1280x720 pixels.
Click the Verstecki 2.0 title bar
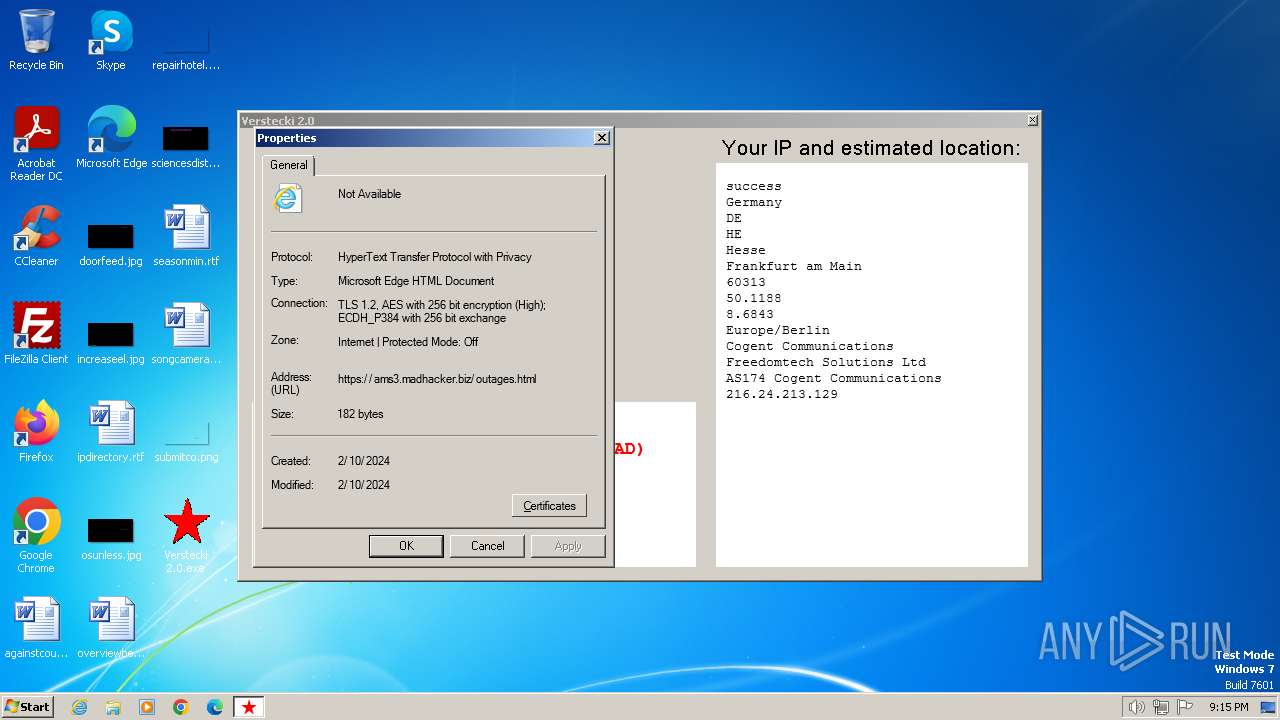(640, 120)
